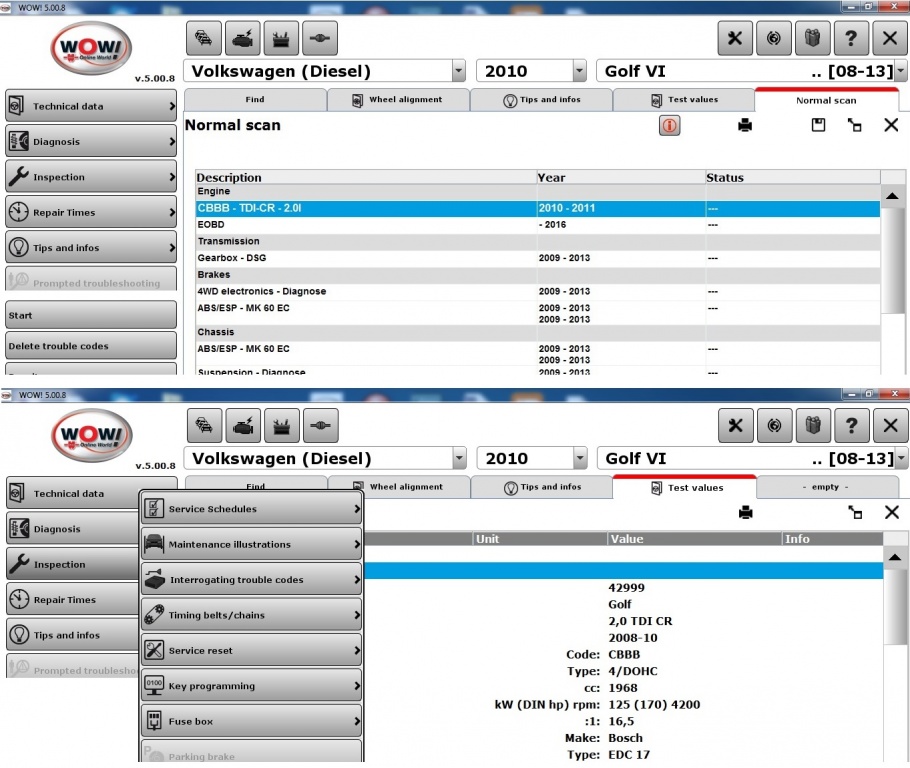Open vehicle selection icon in lower window

coord(204,426)
